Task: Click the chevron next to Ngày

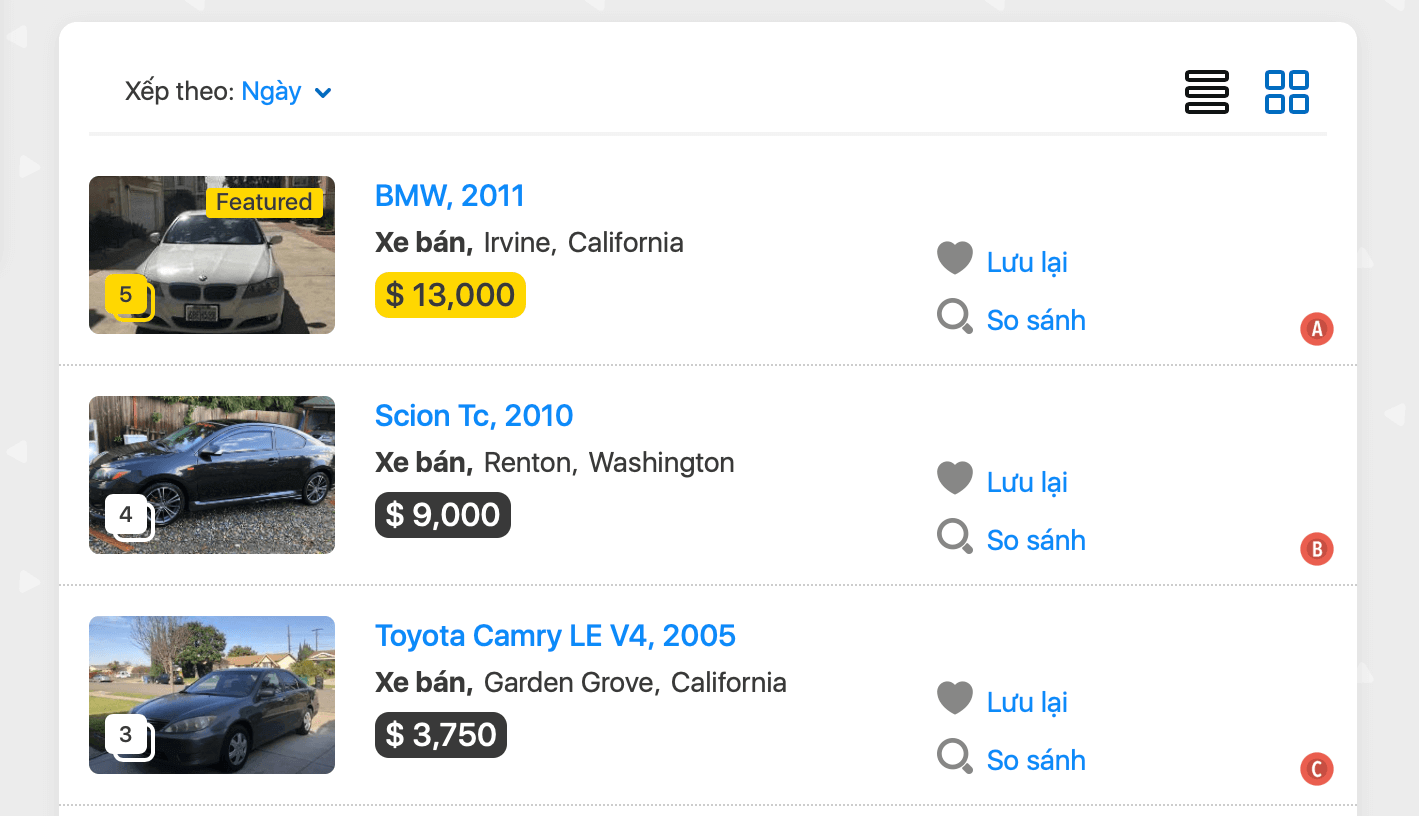Action: 323,93
